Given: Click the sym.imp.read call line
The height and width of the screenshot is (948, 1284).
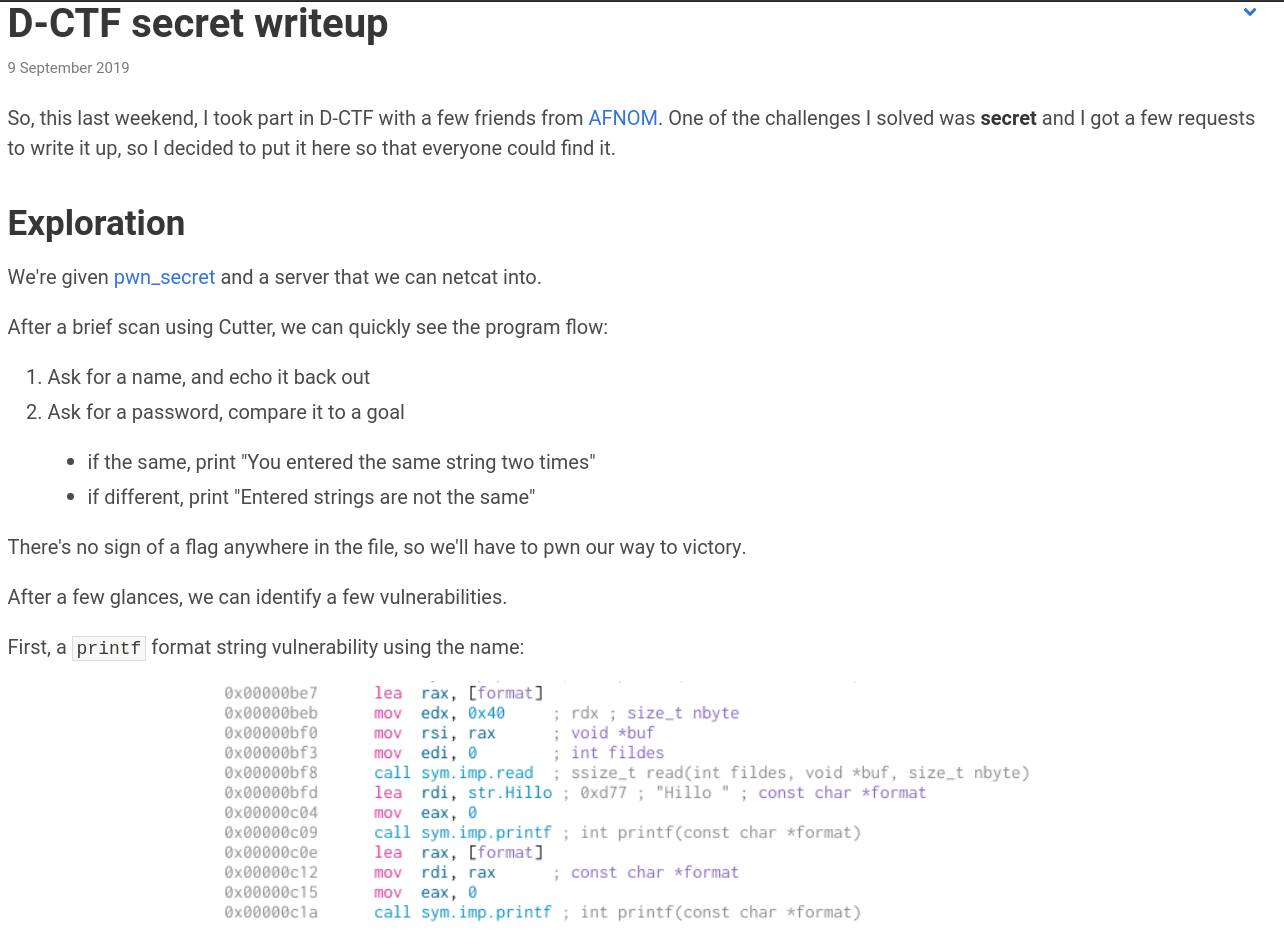Looking at the screenshot, I should 626,773.
